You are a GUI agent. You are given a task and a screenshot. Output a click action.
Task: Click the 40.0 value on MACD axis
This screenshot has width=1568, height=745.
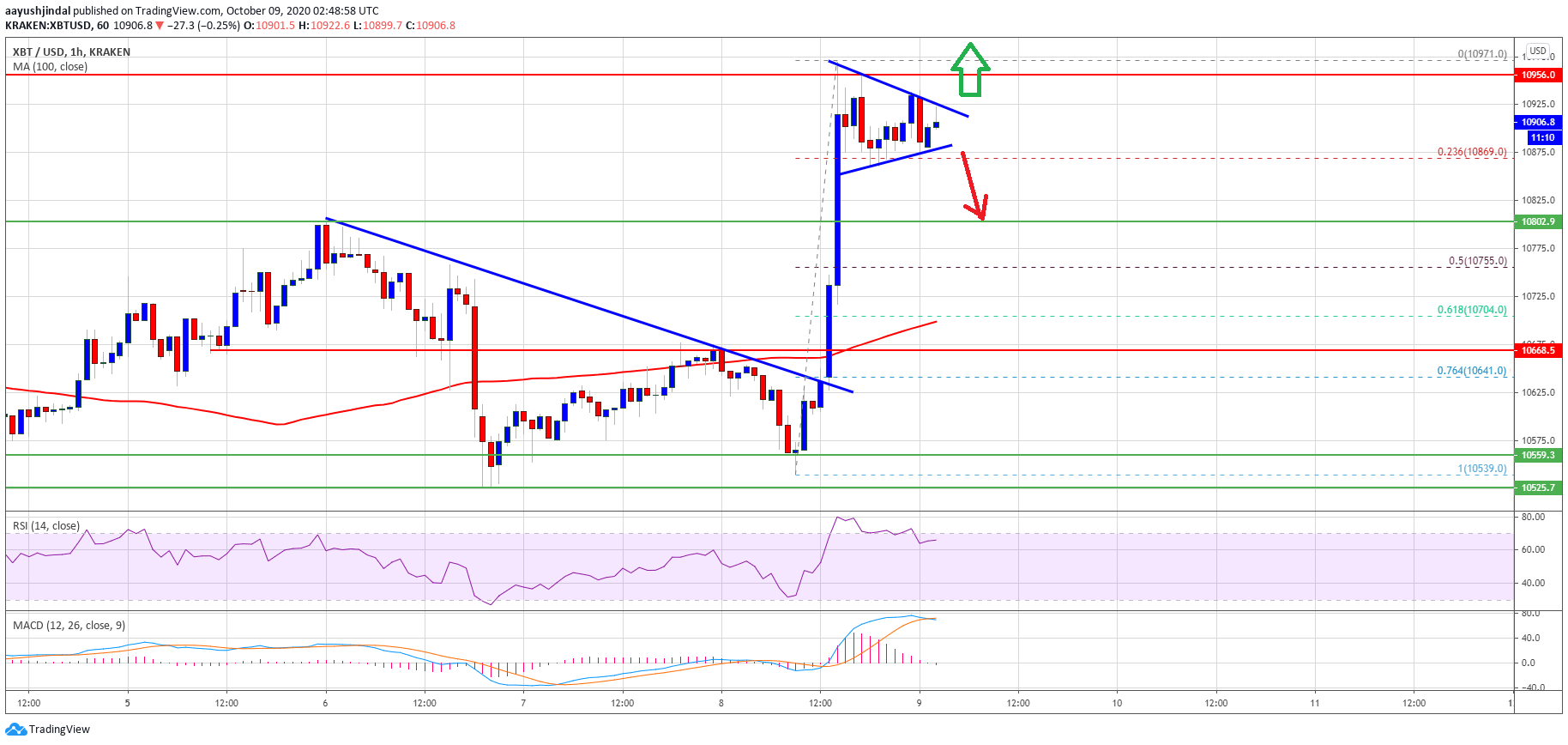tap(1530, 639)
